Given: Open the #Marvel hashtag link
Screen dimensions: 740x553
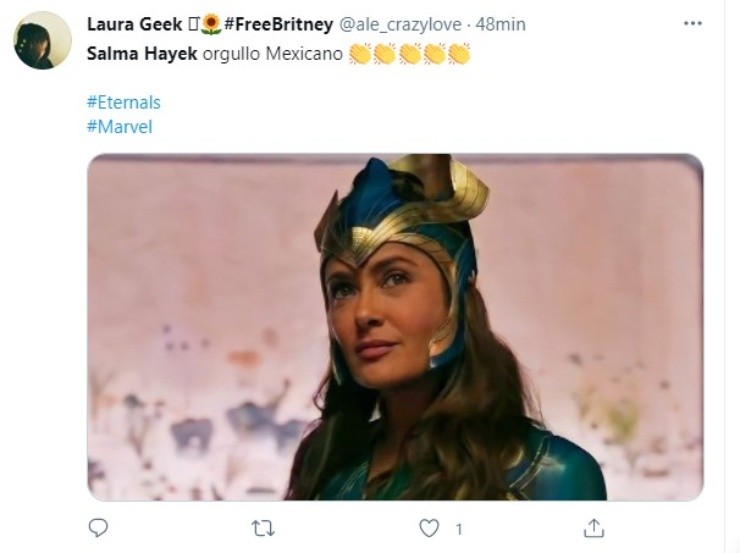Looking at the screenshot, I should click(x=119, y=127).
